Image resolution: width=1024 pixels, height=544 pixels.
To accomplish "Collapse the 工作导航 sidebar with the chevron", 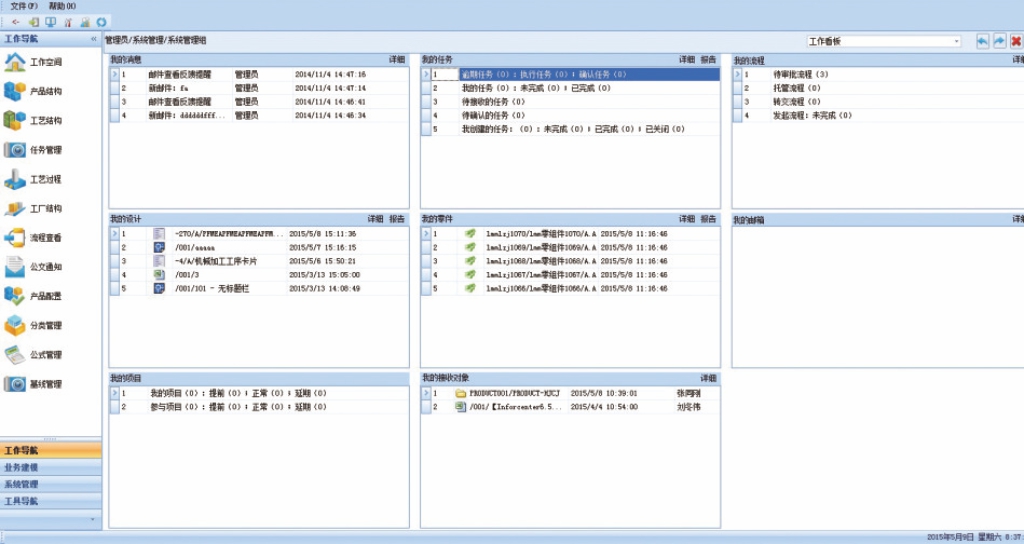I will (x=94, y=39).
